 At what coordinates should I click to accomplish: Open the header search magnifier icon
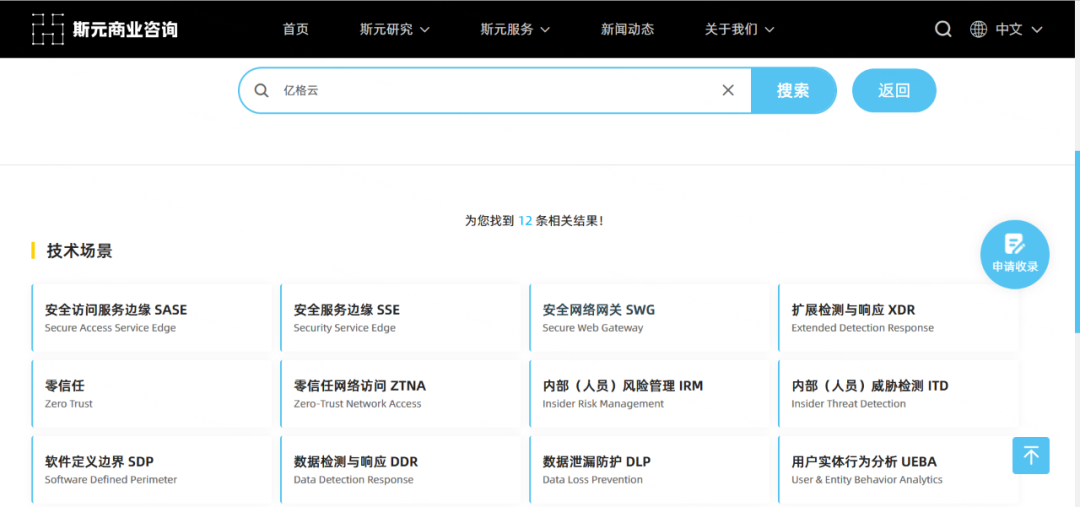tap(943, 29)
